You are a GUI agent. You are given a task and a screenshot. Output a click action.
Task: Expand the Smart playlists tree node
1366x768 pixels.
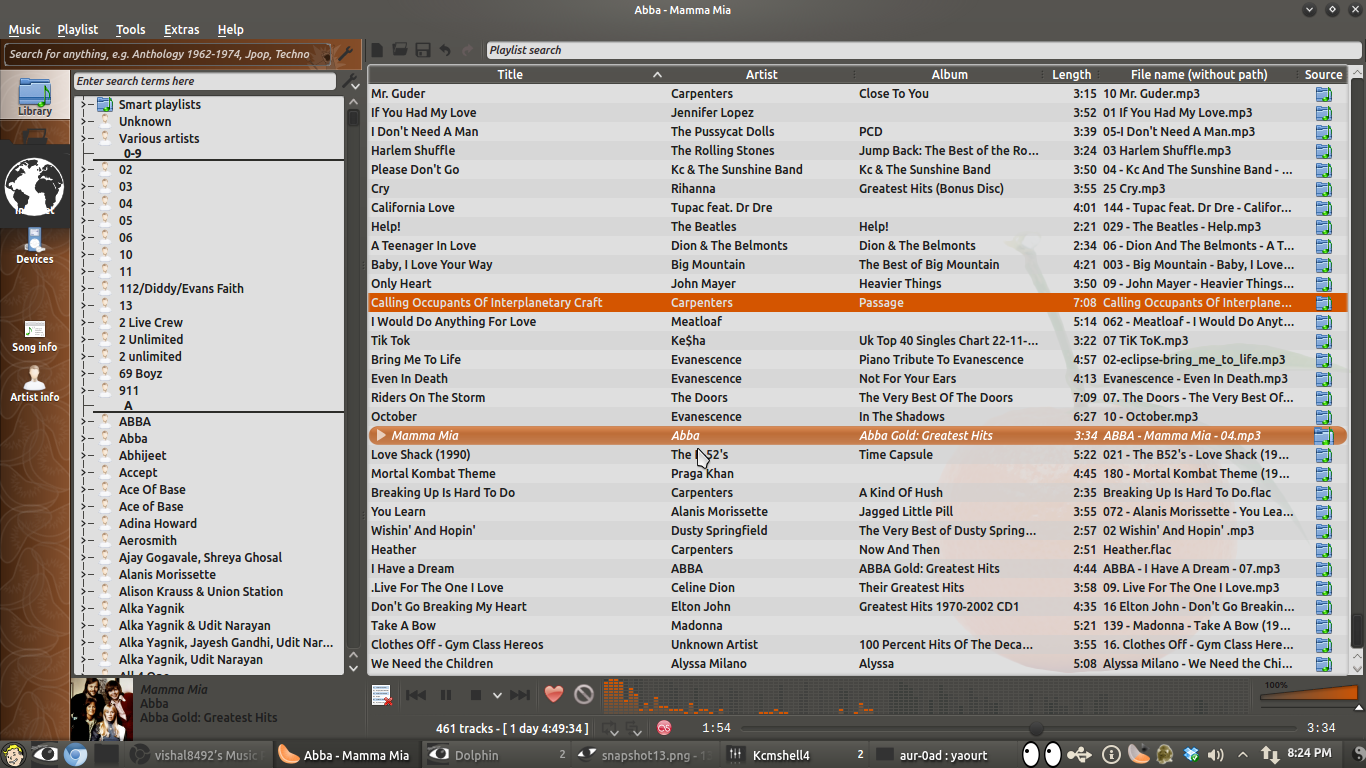click(x=84, y=105)
